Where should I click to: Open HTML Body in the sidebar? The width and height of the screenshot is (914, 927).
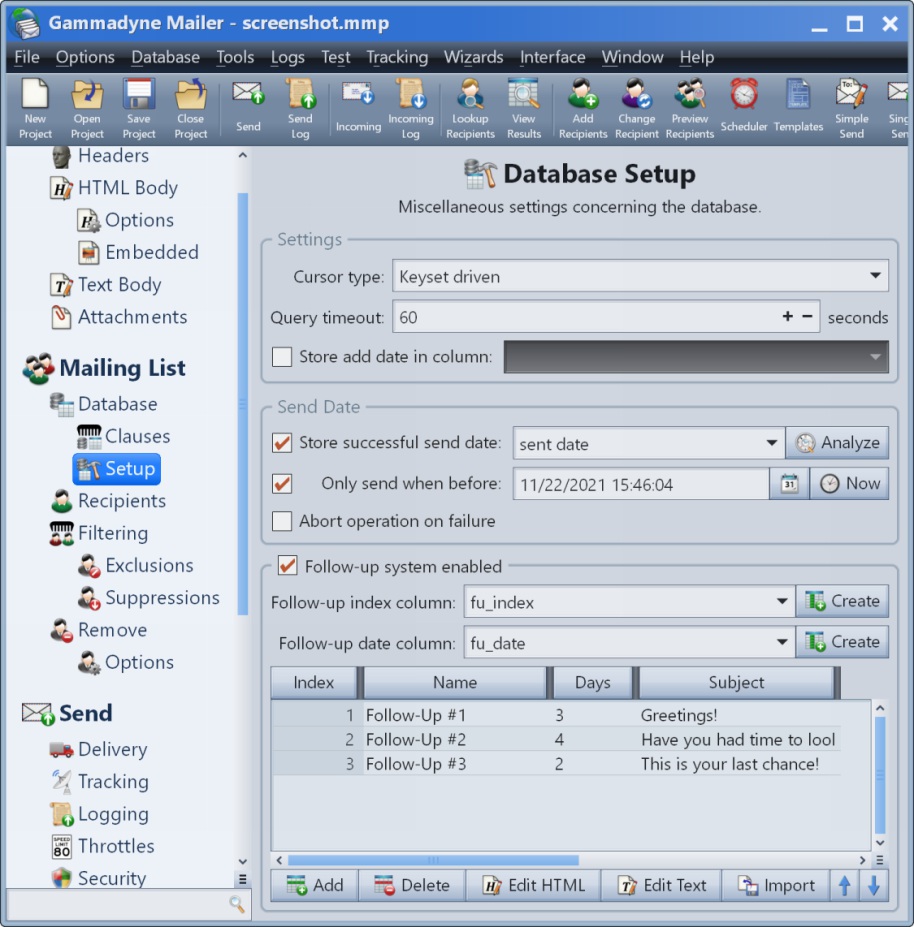point(114,187)
